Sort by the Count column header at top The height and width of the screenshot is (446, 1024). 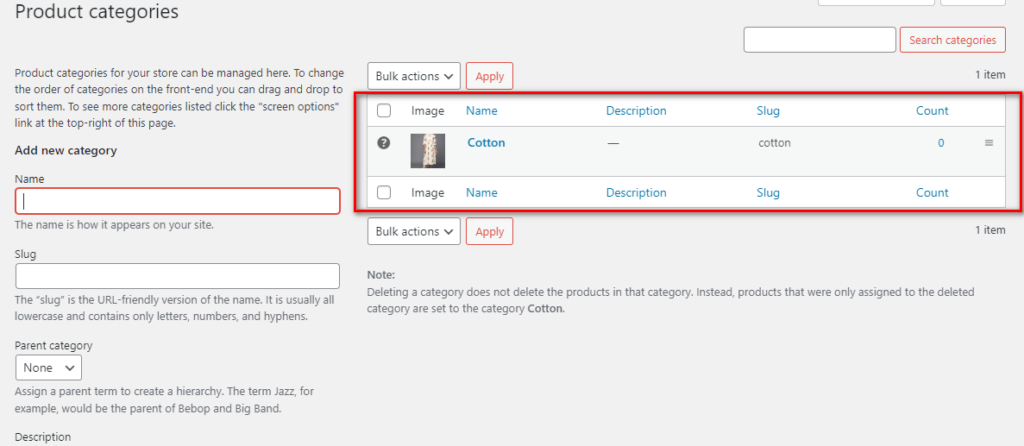pyautogui.click(x=932, y=111)
